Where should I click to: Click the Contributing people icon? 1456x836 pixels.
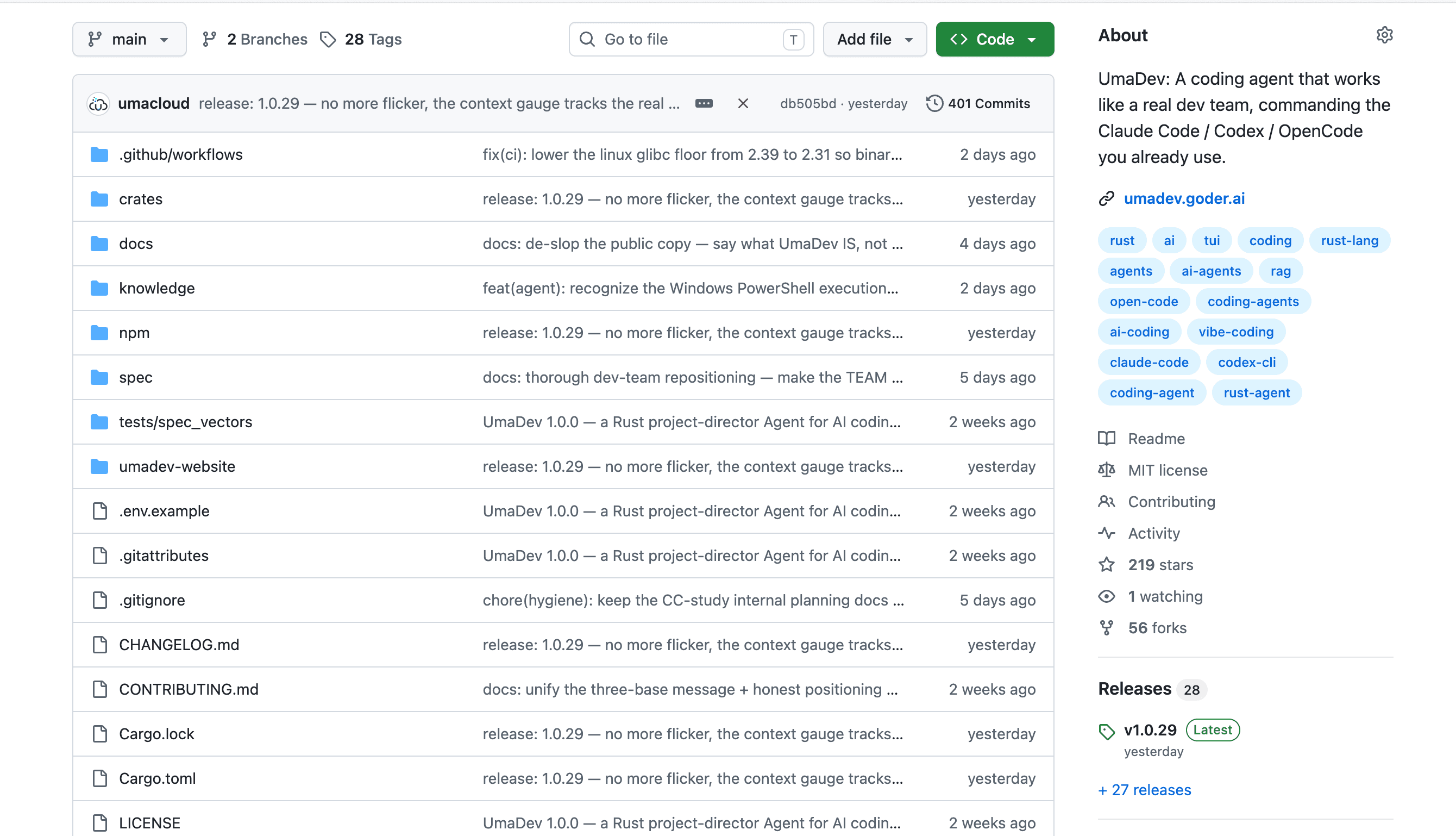(x=1106, y=502)
